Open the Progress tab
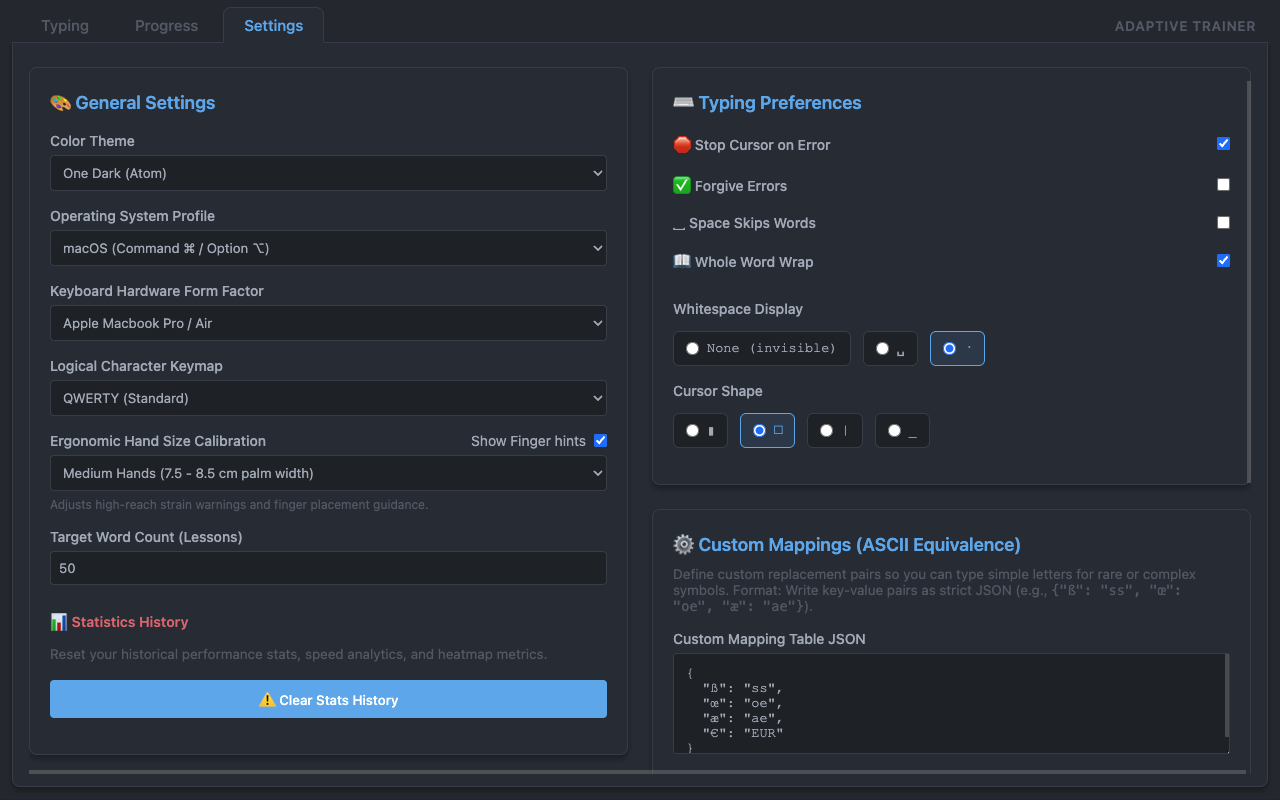1280x800 pixels. (x=166, y=26)
